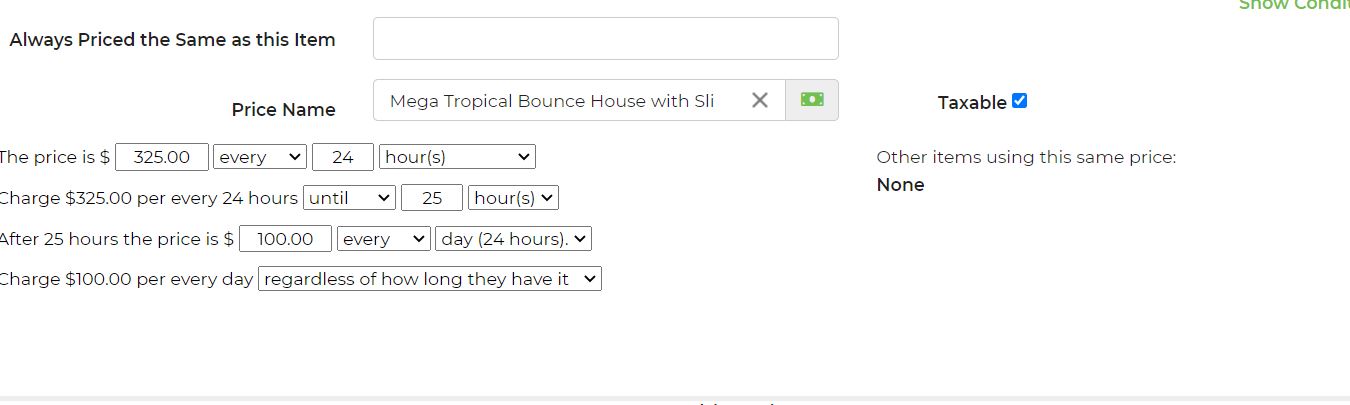Clear the Price Name field with X

(760, 100)
